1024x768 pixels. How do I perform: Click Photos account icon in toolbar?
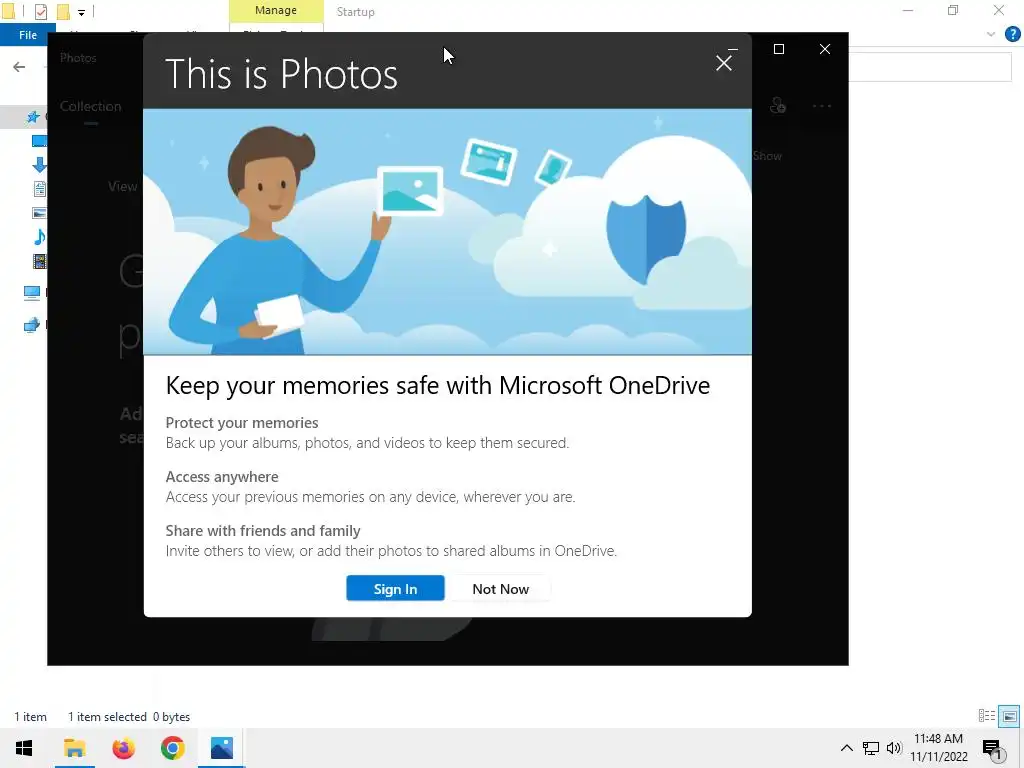[777, 105]
